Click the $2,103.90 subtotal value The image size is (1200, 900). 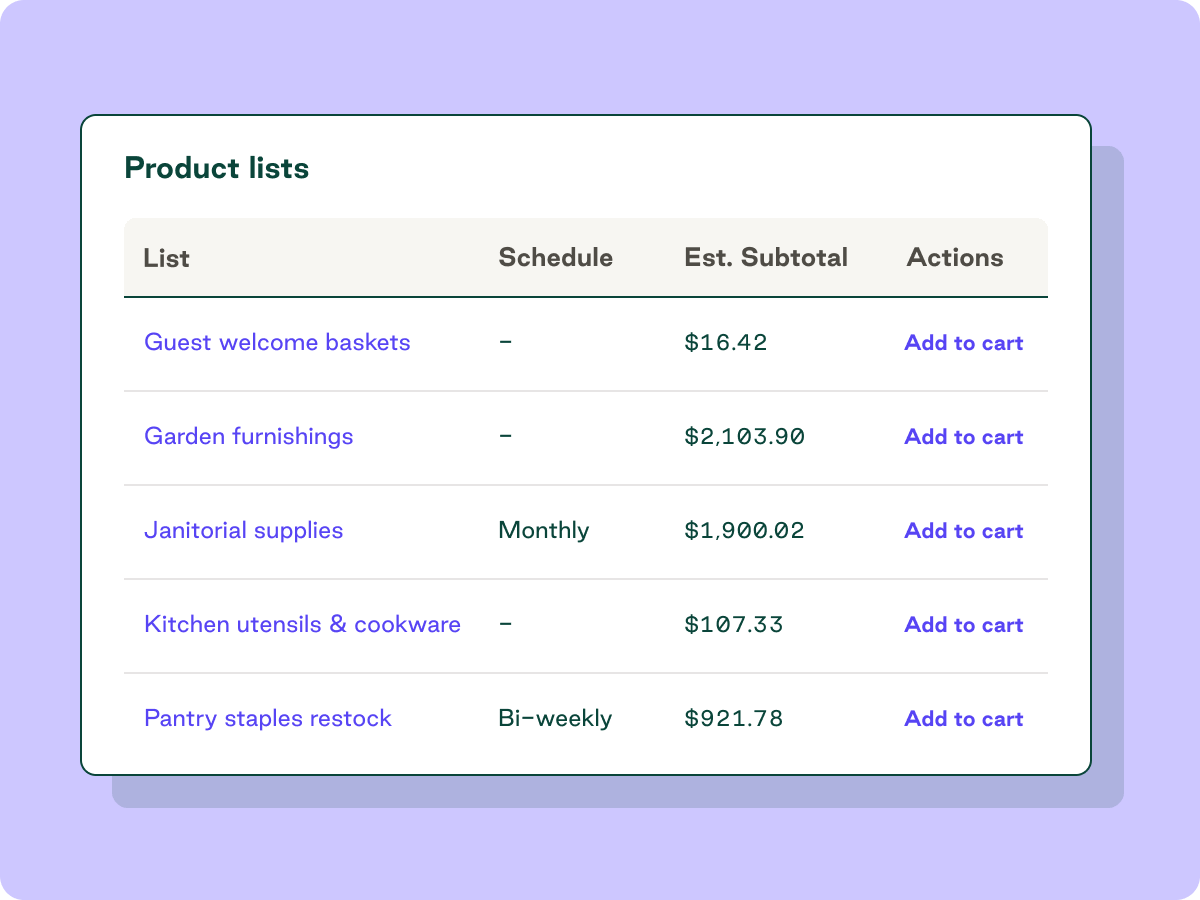pos(745,436)
